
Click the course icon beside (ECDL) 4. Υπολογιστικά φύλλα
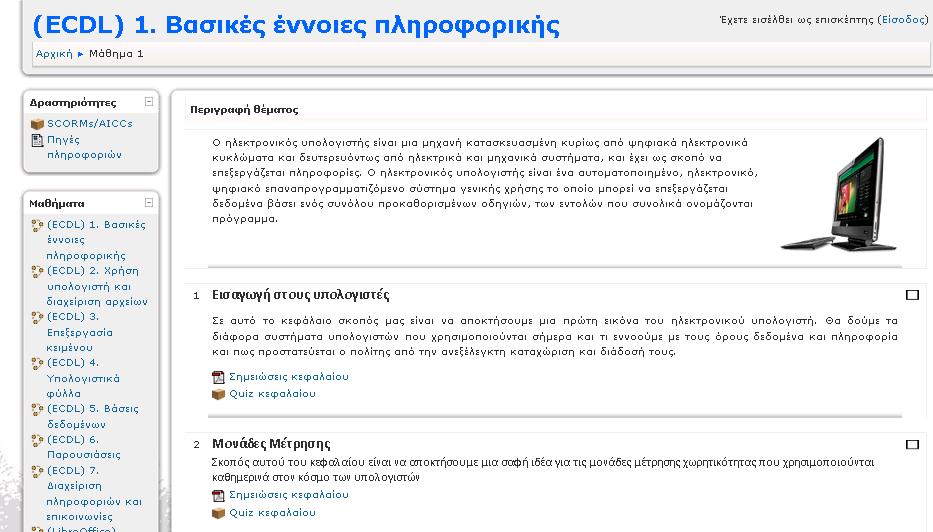pyautogui.click(x=37, y=363)
